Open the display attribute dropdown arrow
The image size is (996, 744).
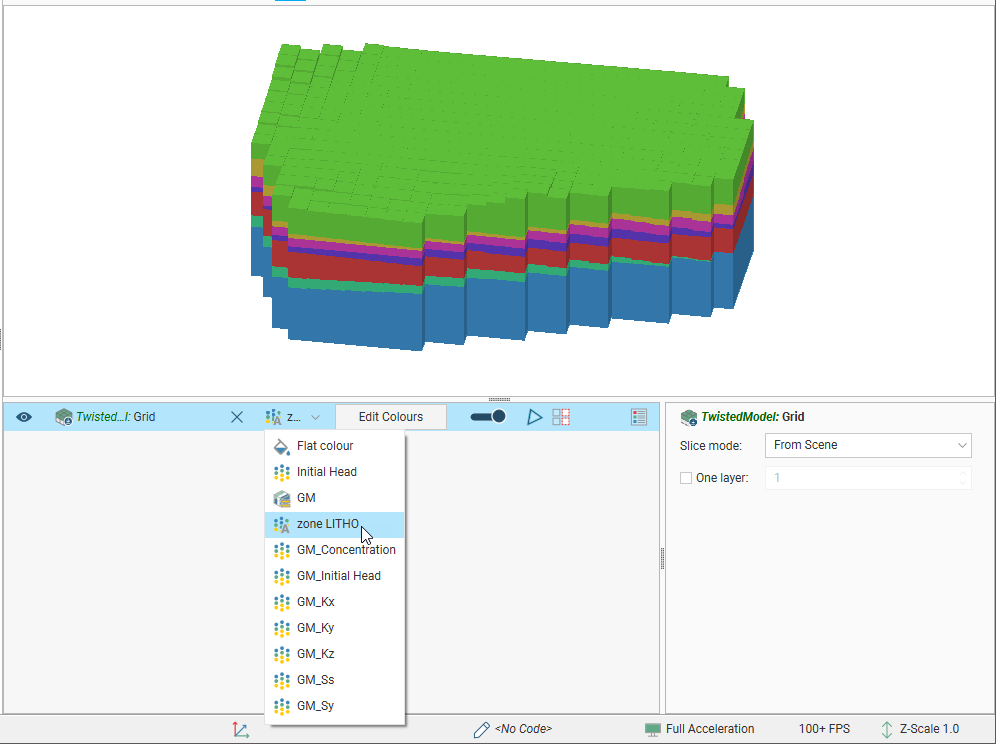[x=315, y=417]
